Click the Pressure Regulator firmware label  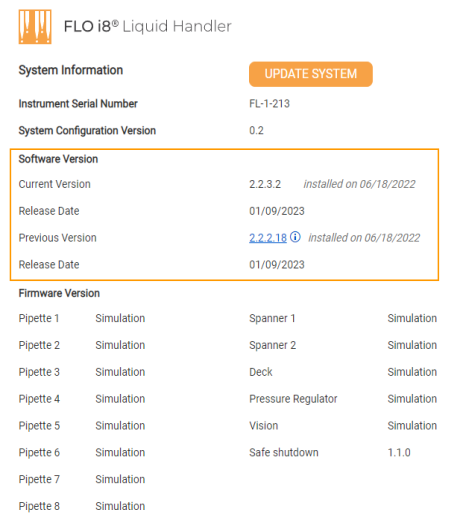293,399
